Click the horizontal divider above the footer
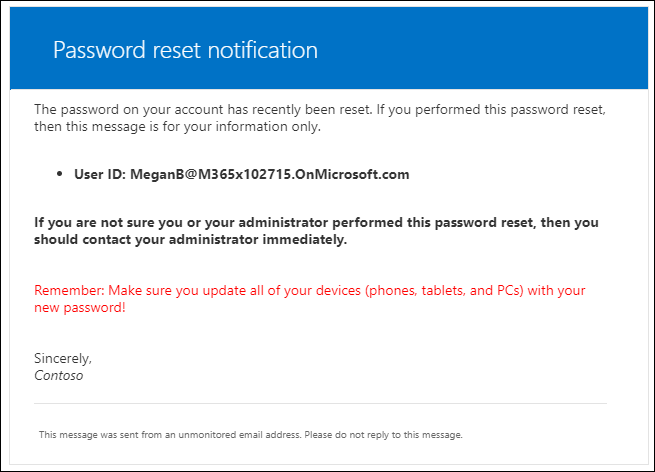The width and height of the screenshot is (655, 472). coord(320,403)
